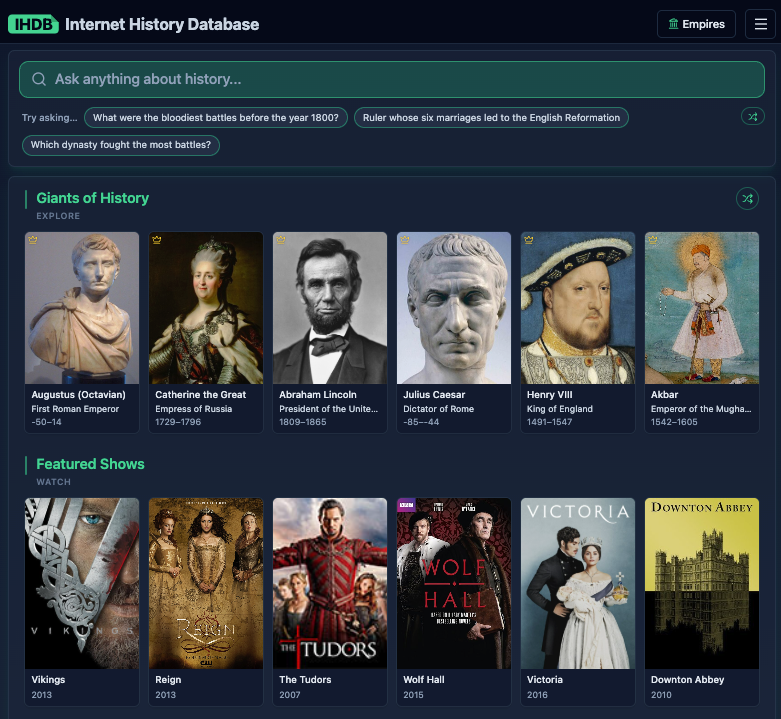Click the 1809–1865 date text
This screenshot has height=719, width=781.
tap(303, 422)
